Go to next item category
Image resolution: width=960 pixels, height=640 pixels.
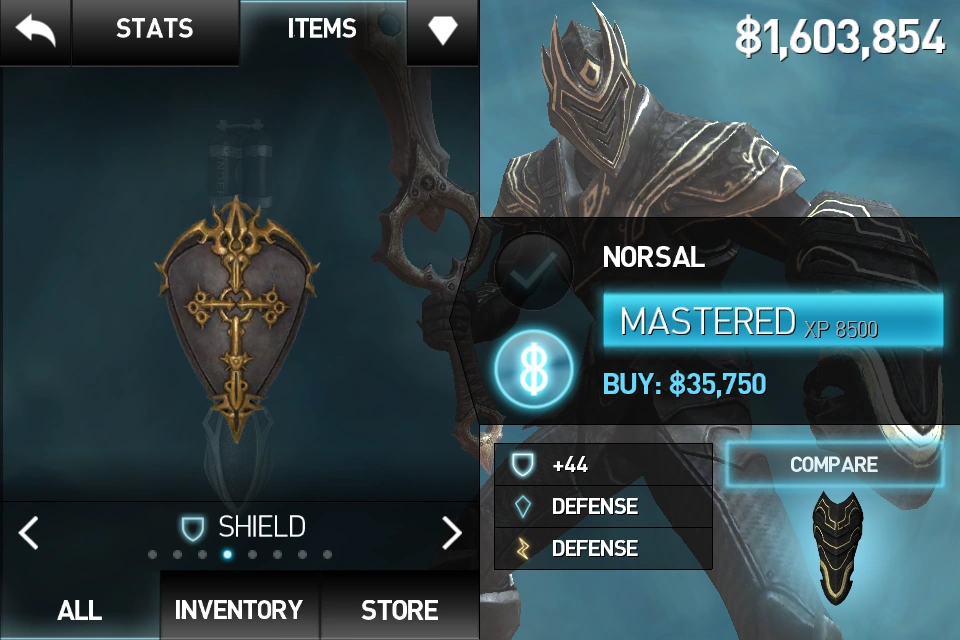point(452,532)
